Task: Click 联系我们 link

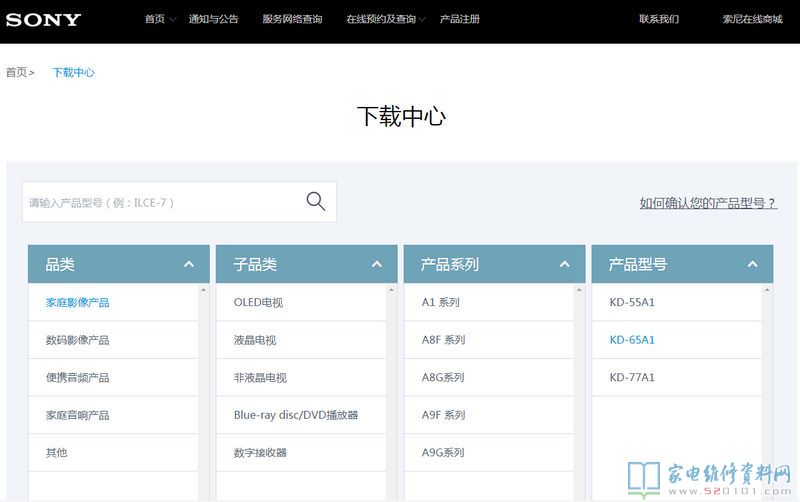Action: tap(659, 19)
